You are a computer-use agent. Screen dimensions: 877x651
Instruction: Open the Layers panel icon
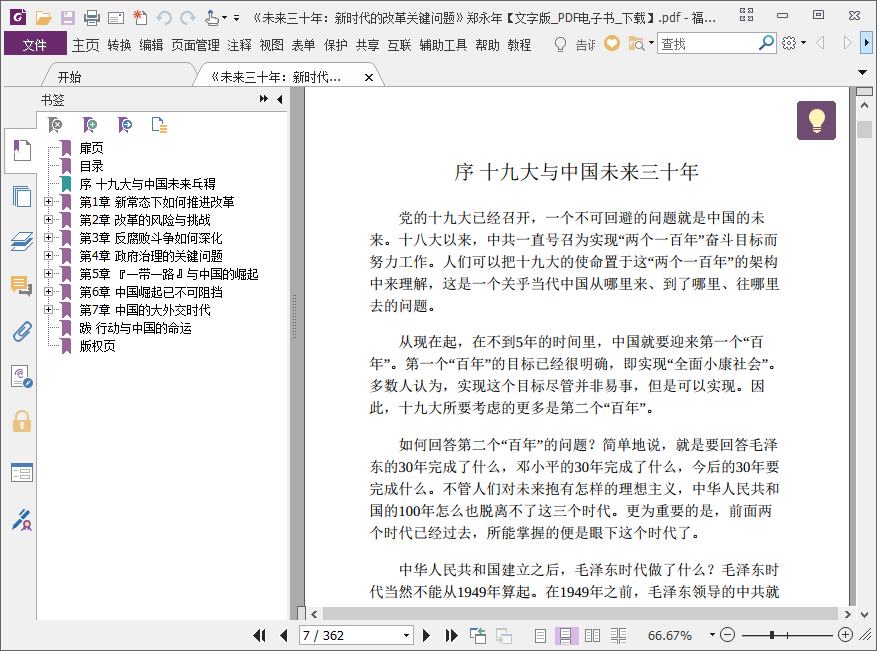point(22,242)
